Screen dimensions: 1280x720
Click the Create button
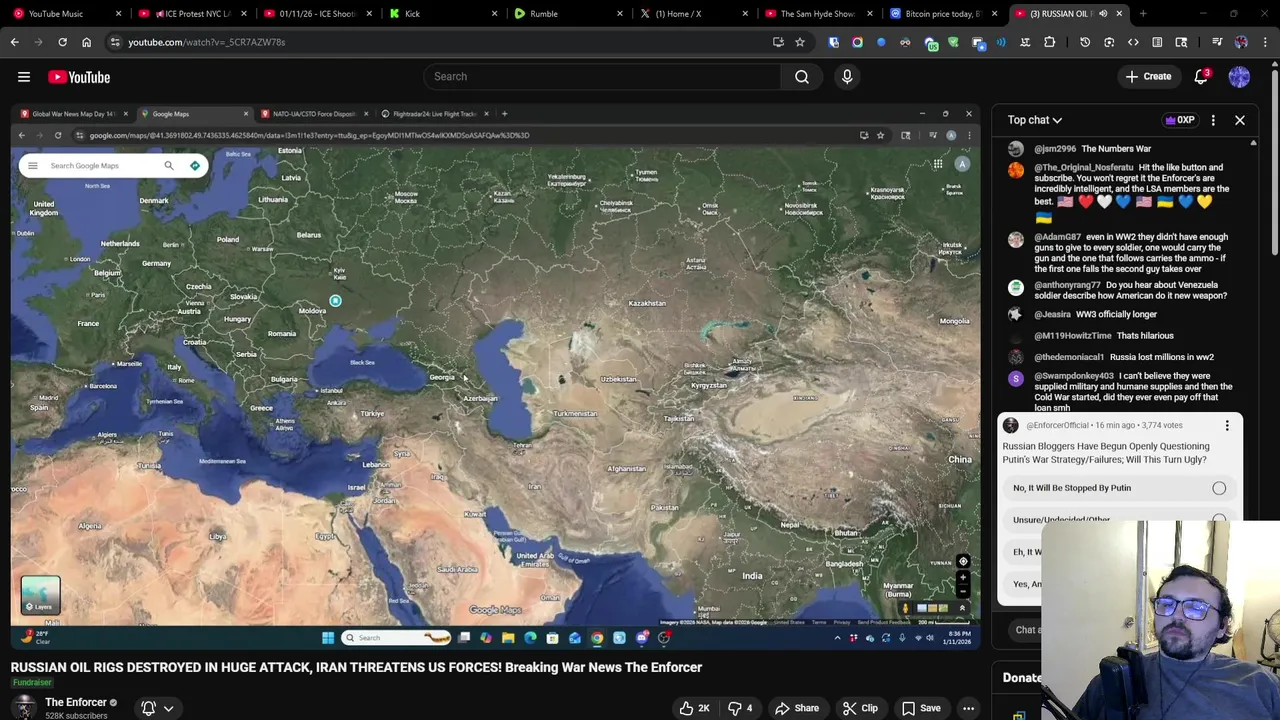tap(1148, 77)
